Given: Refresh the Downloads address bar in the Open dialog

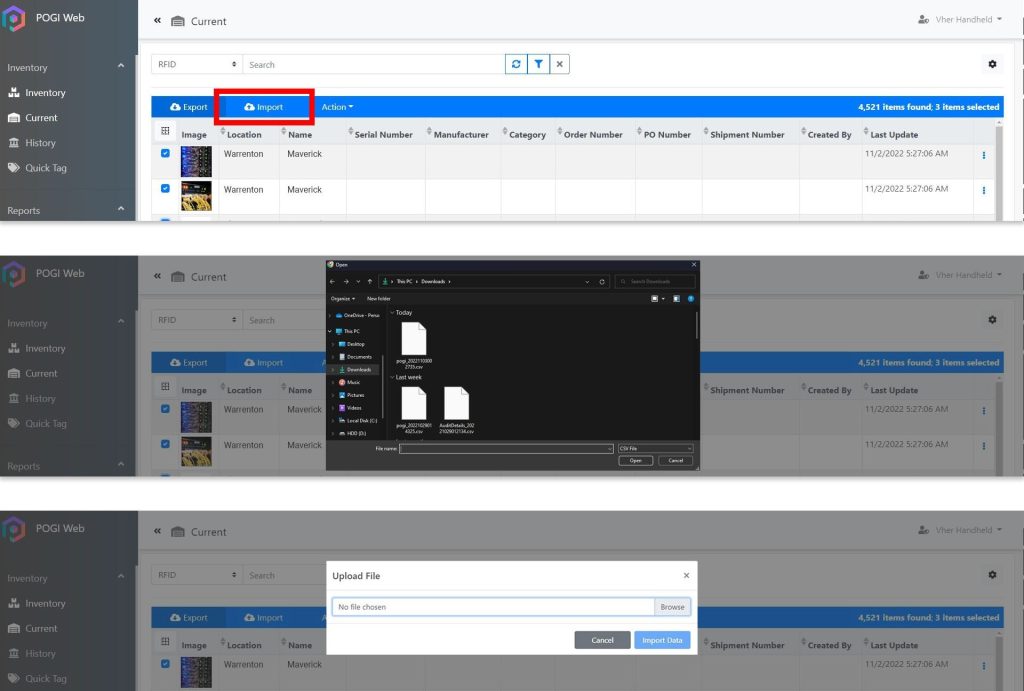Looking at the screenshot, I should [602, 282].
